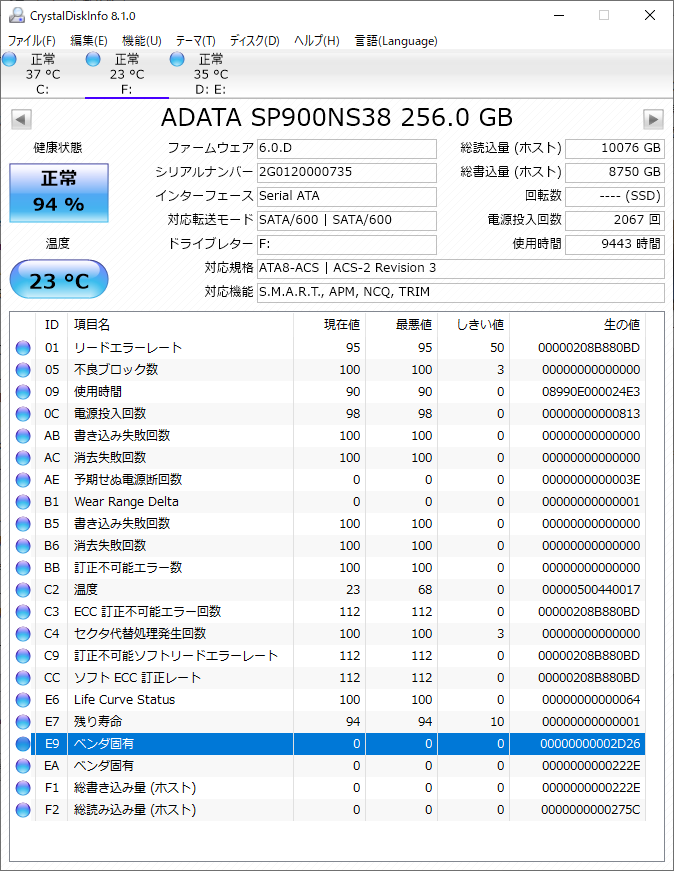Click status orb of row B6 消去失敗回数

(x=23, y=546)
